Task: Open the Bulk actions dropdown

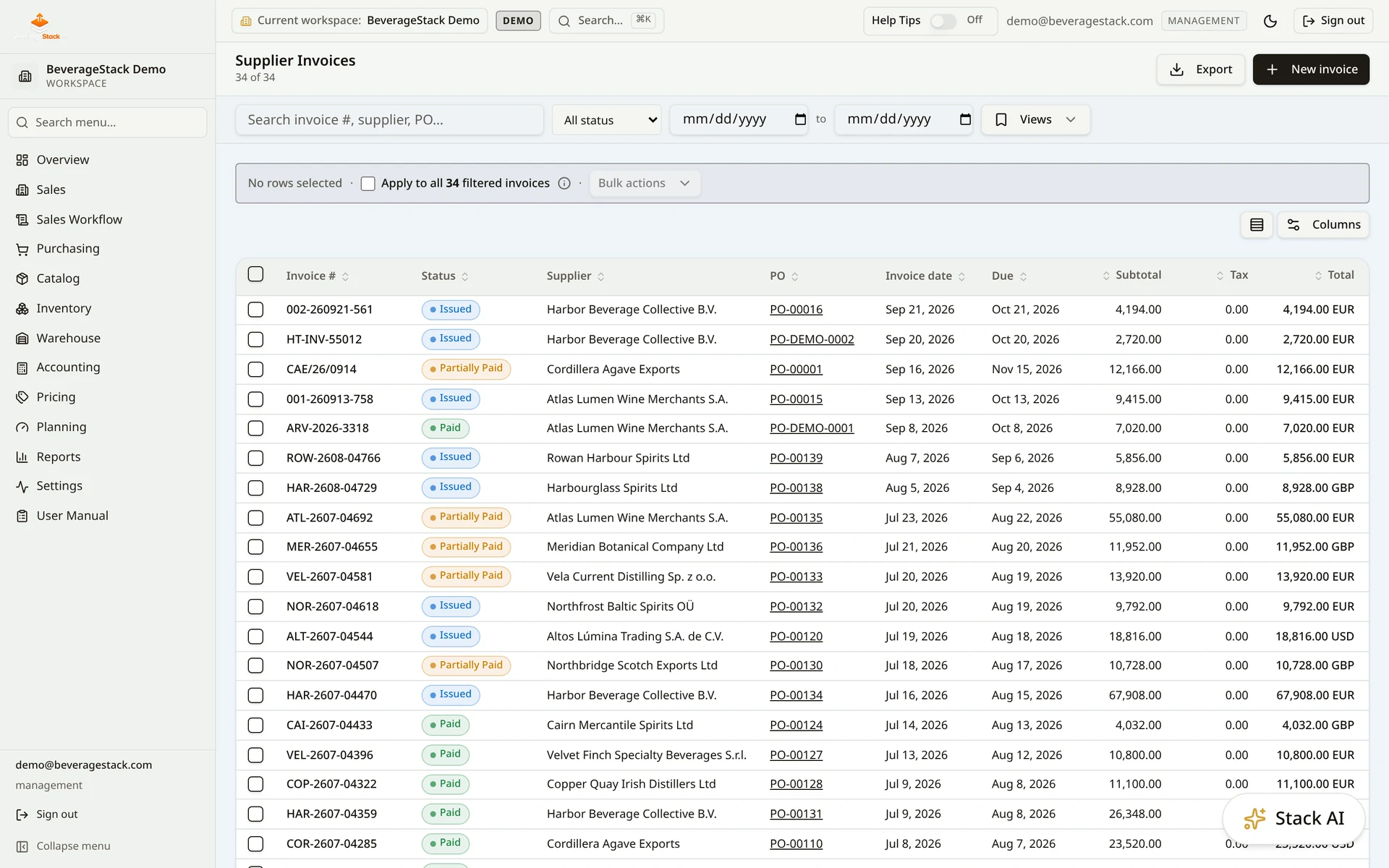Action: pos(644,184)
